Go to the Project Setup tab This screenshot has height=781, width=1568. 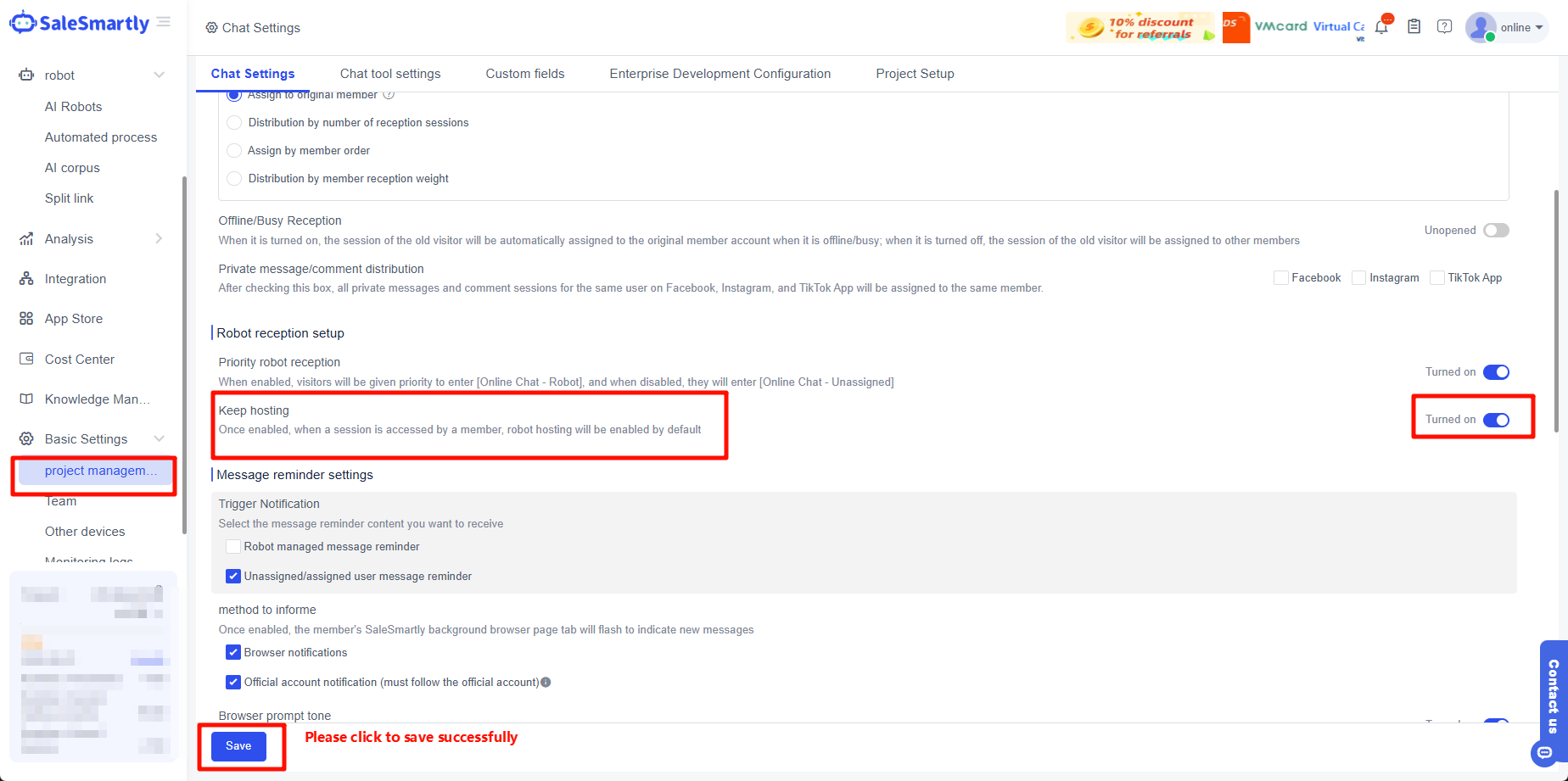pos(915,74)
